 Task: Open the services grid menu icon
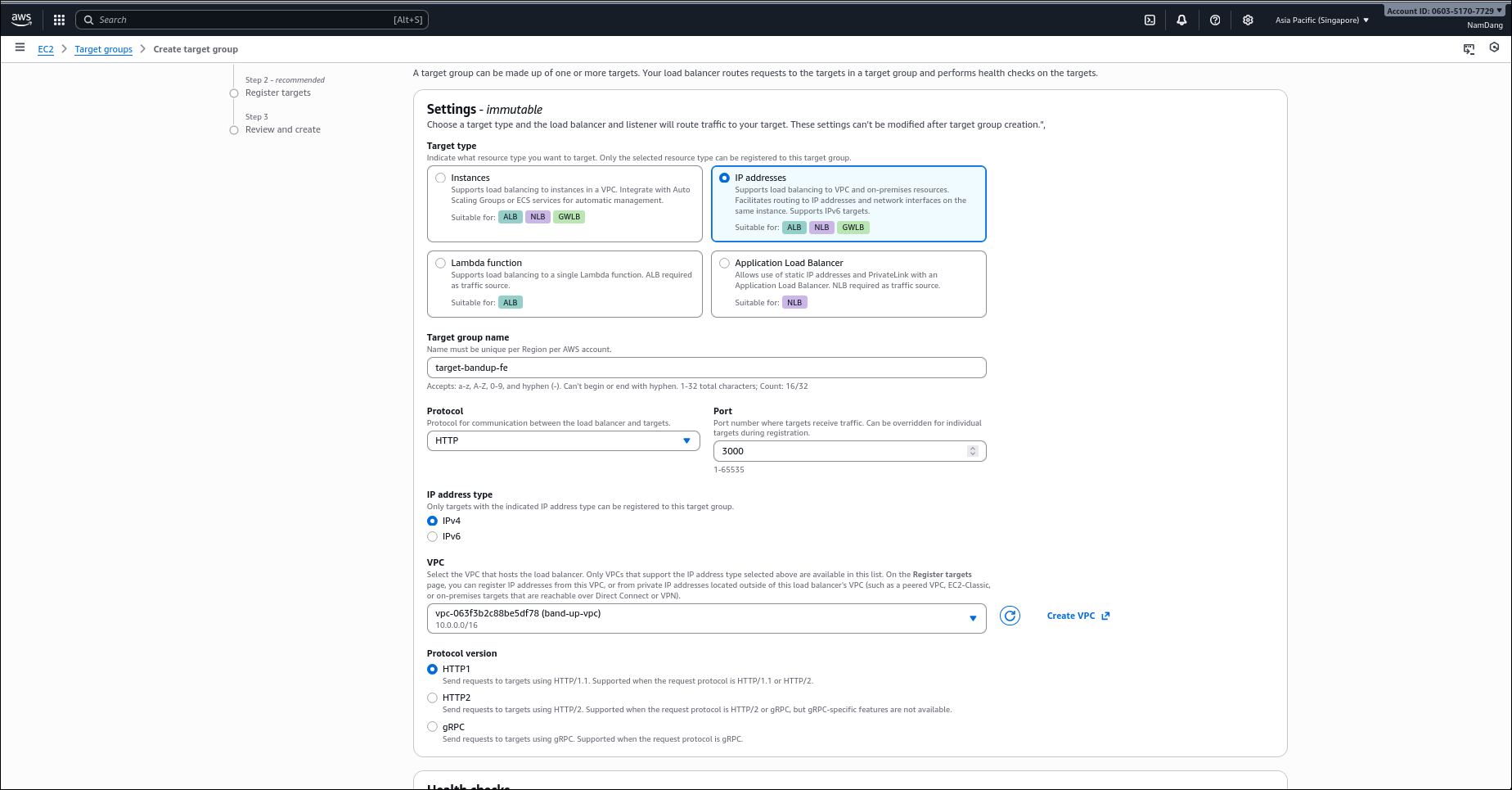pyautogui.click(x=59, y=20)
